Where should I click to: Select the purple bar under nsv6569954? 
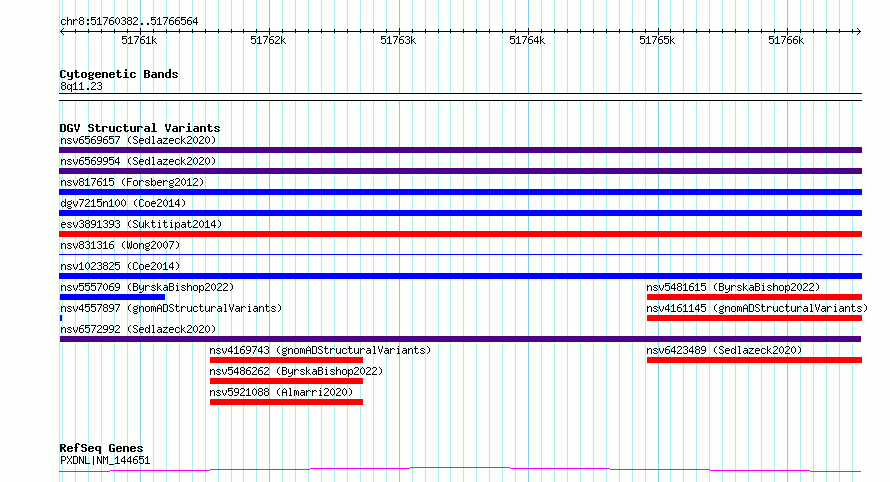[x=460, y=171]
